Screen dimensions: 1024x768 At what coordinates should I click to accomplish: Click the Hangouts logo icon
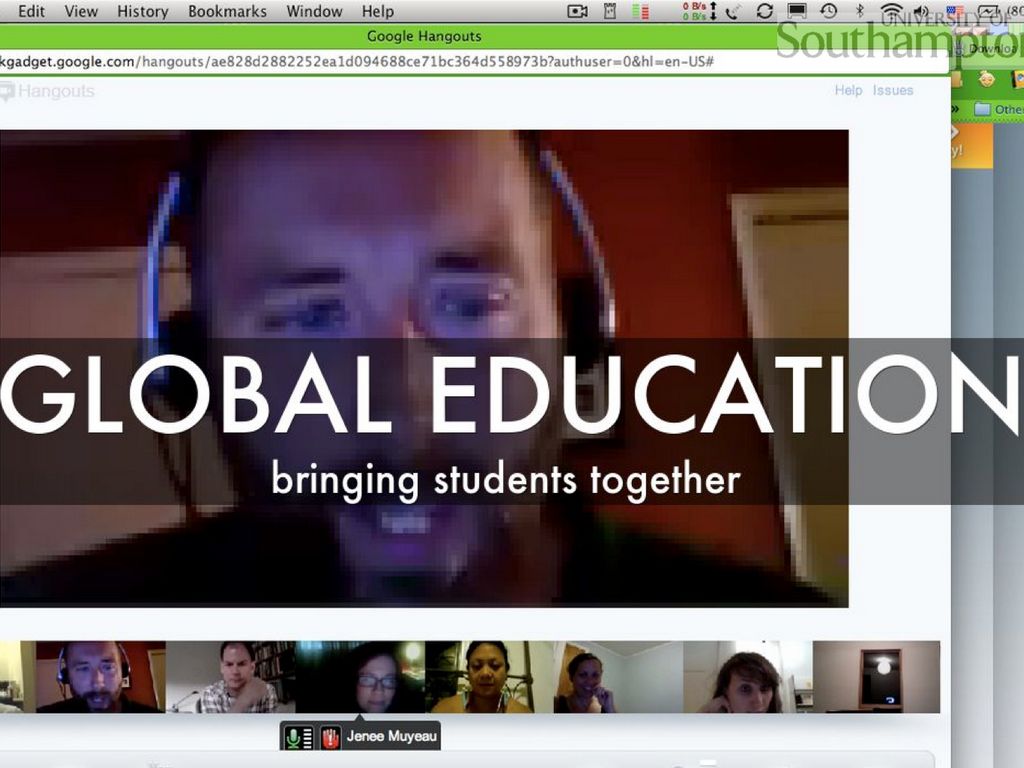point(7,92)
